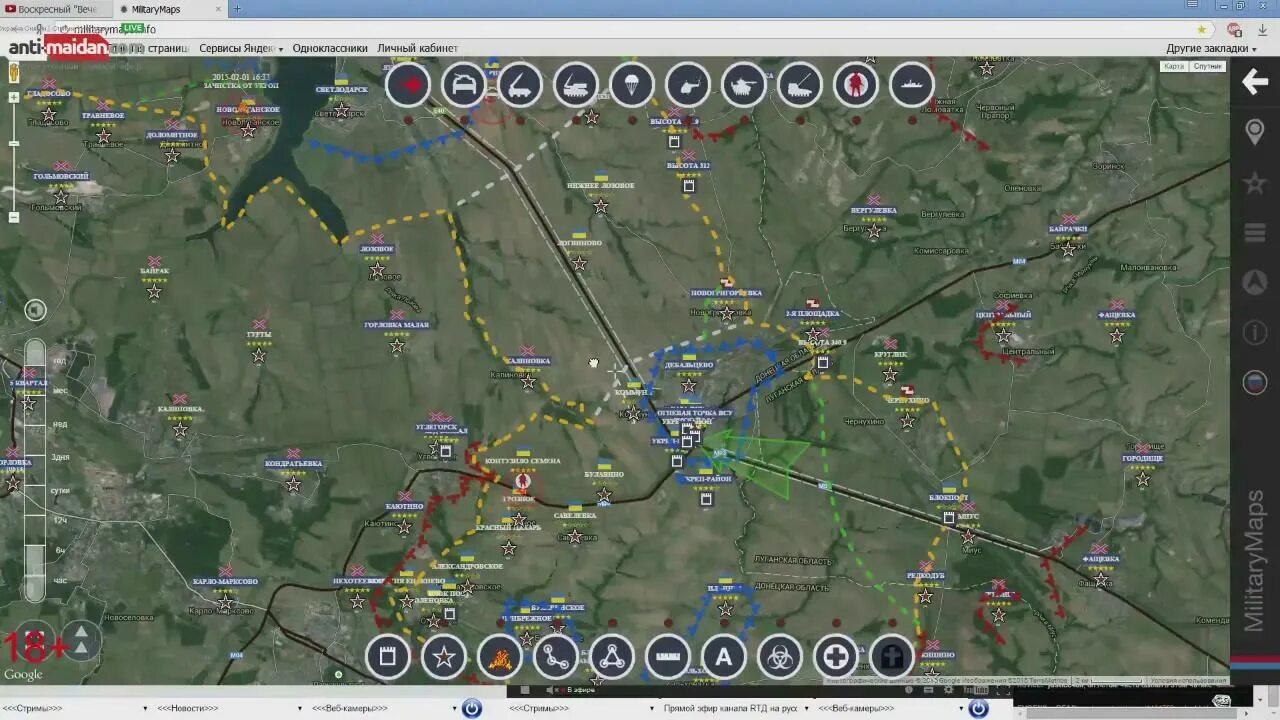This screenshot has height=720, width=1280.
Task: Click the Дебальцево map marker
Action: pos(688,384)
